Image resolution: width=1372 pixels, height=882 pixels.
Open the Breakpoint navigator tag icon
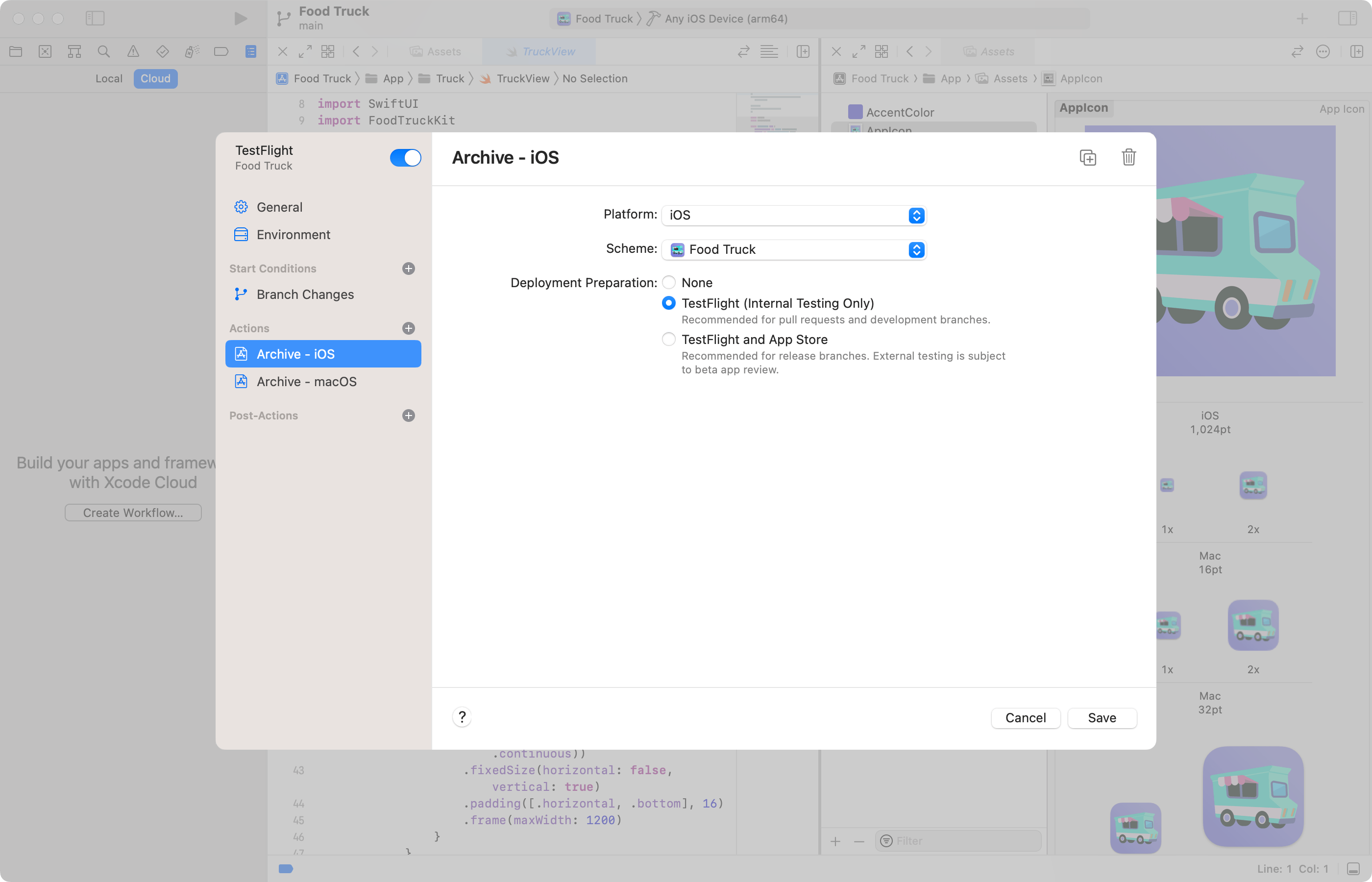(x=221, y=51)
